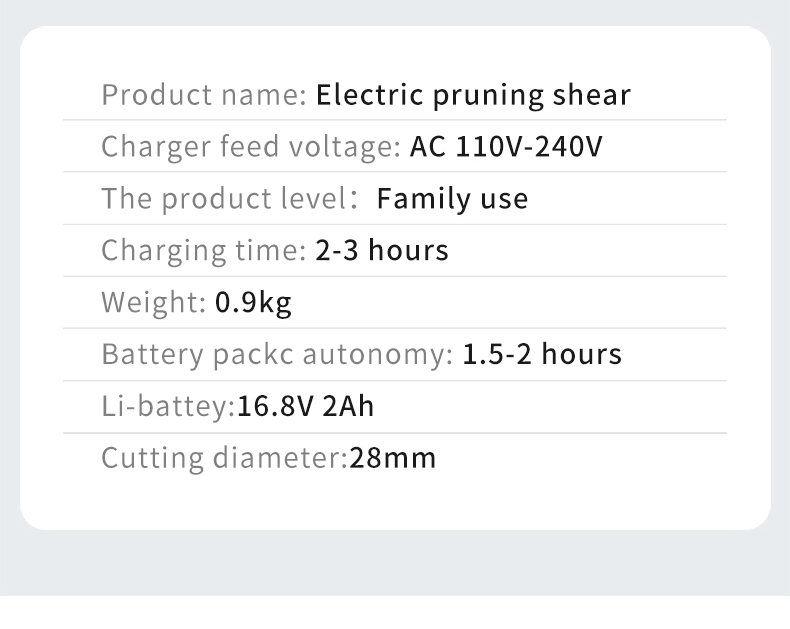Click "The product level" label
This screenshot has height=629, width=790.
pos(222,199)
